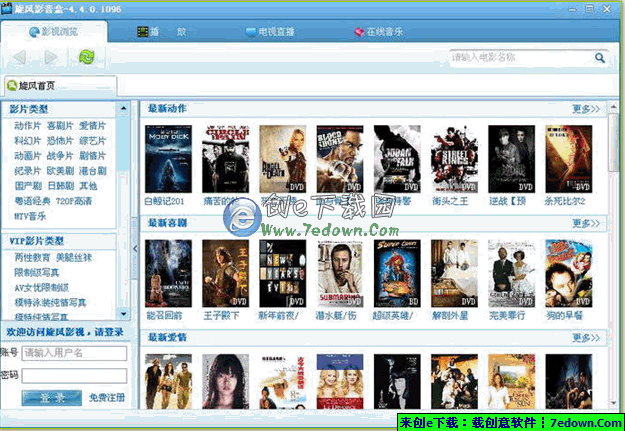Select 日韩剧 category

pyautogui.click(x=60, y=186)
